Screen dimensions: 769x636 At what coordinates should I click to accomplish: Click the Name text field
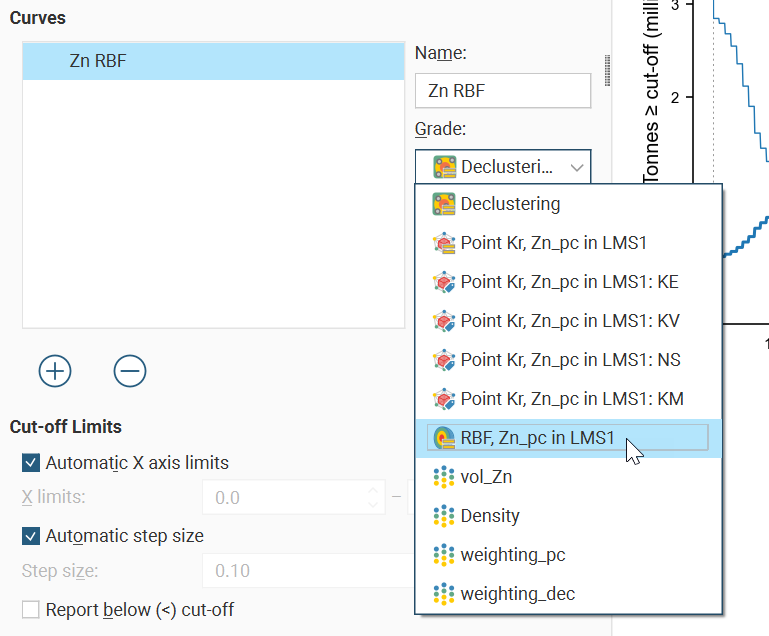(503, 91)
